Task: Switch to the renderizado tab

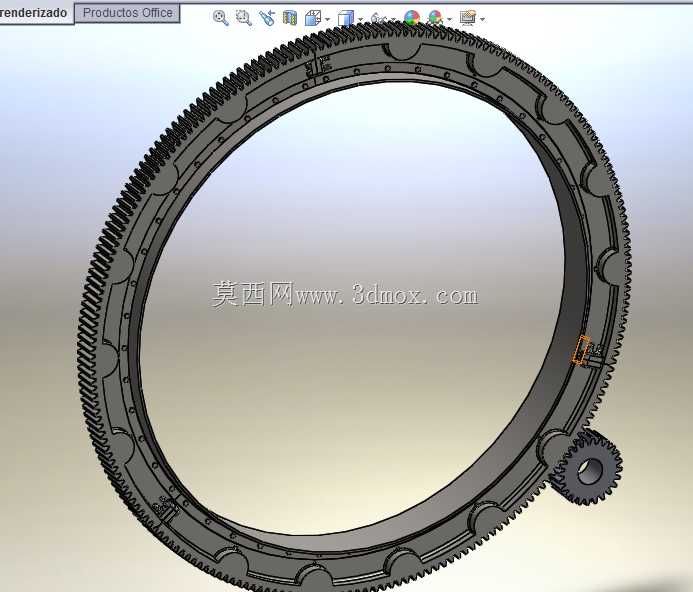Action: tap(34, 13)
